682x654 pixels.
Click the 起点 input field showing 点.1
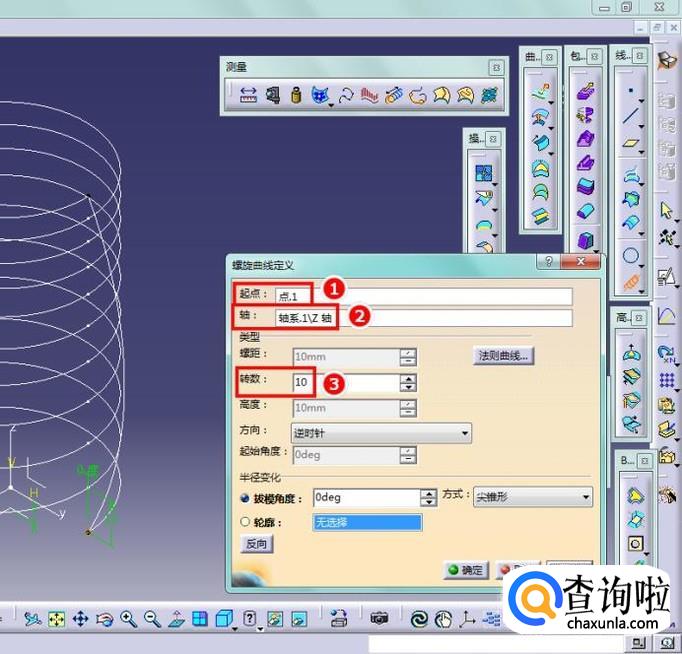424,297
